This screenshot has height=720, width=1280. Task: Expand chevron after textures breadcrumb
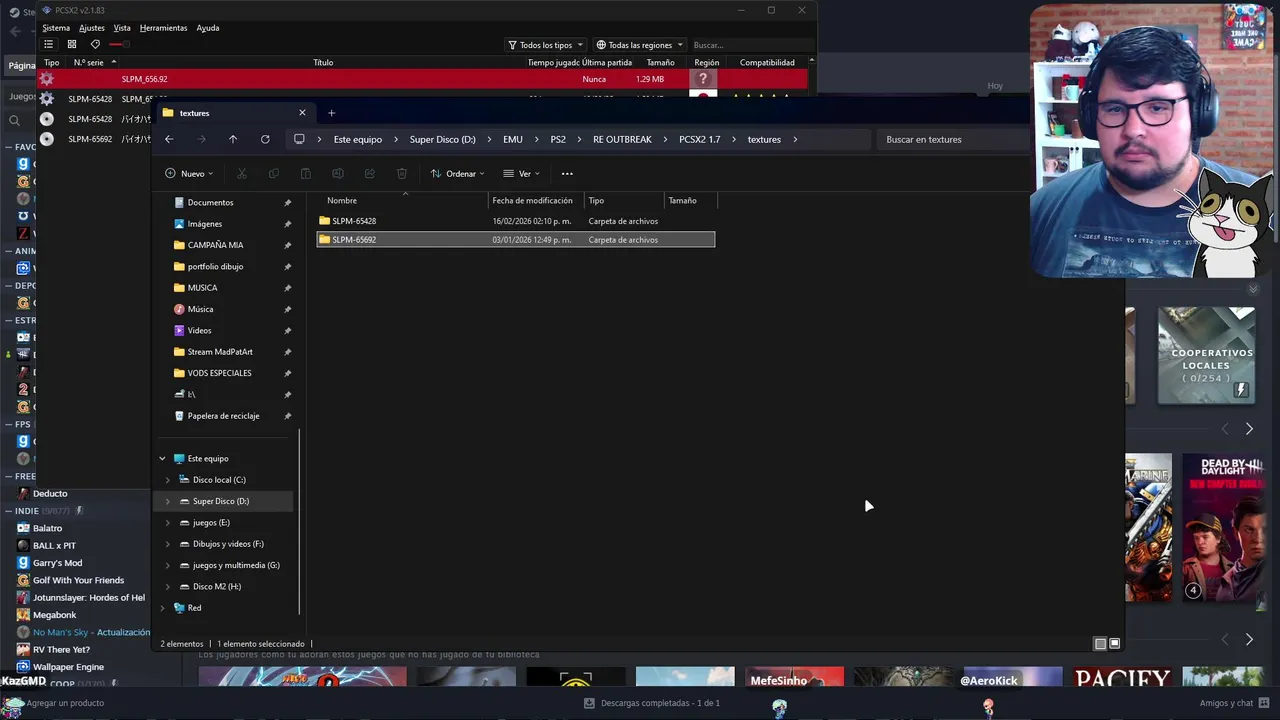tap(796, 139)
